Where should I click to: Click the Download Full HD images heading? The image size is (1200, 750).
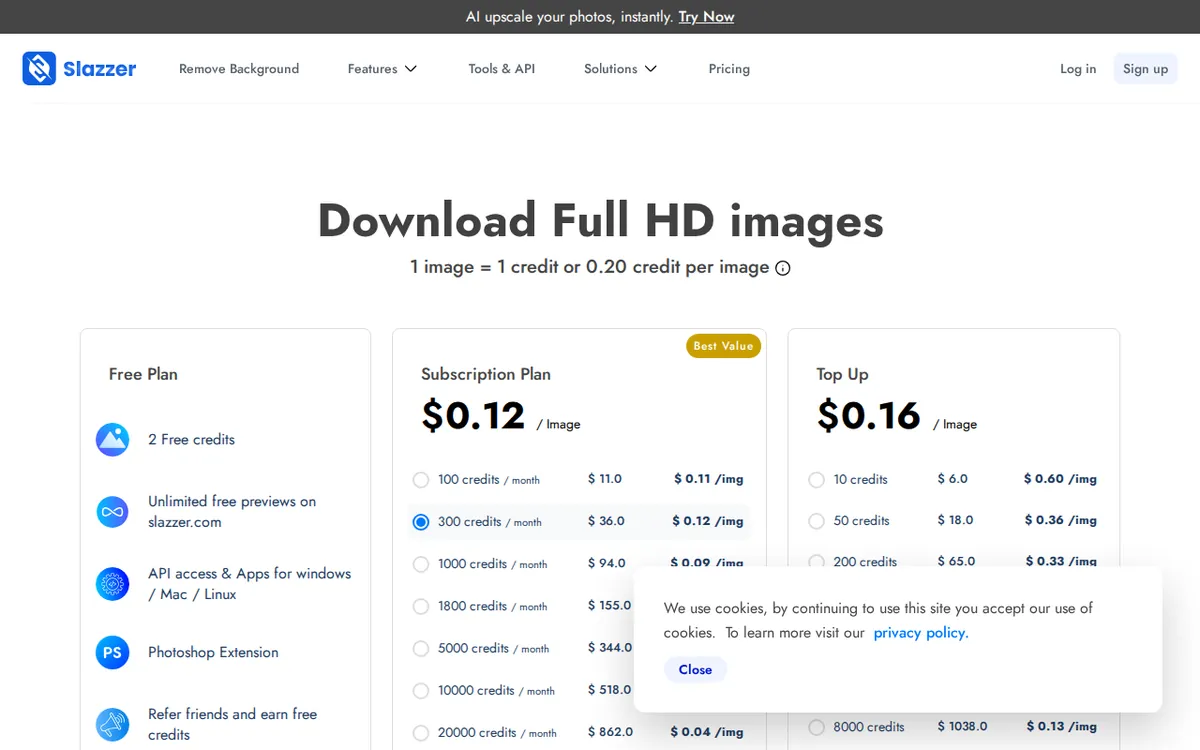coord(600,220)
